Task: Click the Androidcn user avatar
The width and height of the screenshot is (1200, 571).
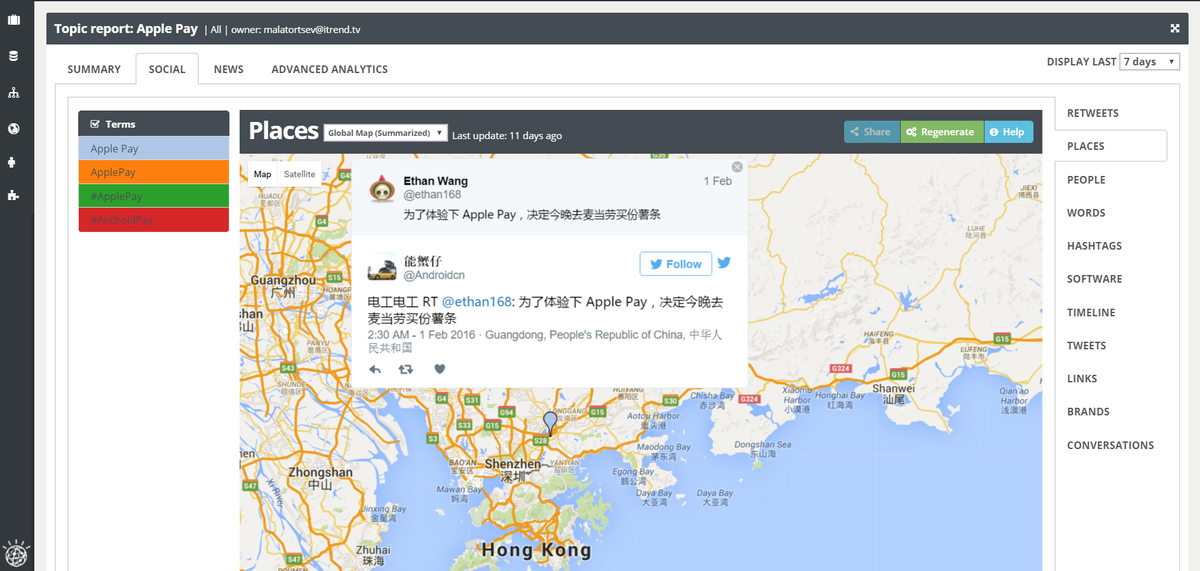Action: pyautogui.click(x=382, y=269)
